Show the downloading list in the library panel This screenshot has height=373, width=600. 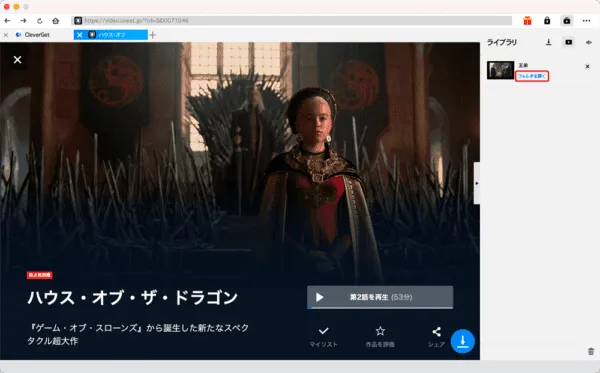pos(549,42)
